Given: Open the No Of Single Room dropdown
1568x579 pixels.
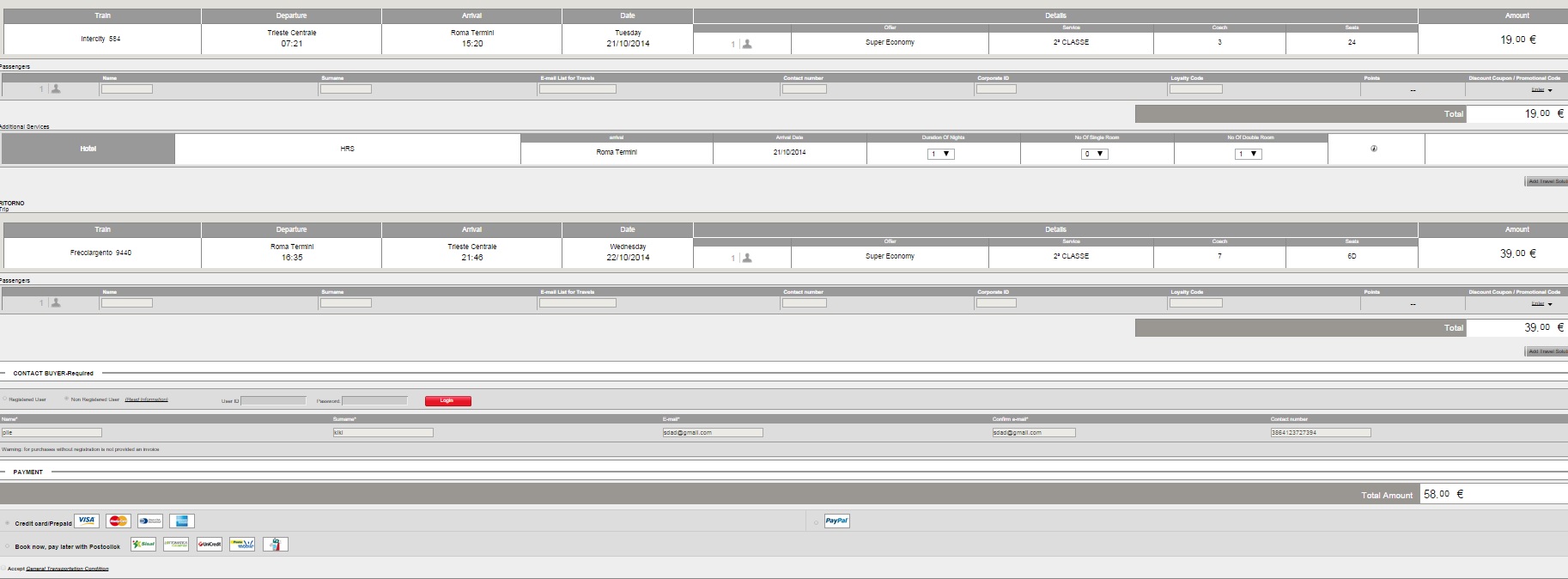Looking at the screenshot, I should [1095, 154].
